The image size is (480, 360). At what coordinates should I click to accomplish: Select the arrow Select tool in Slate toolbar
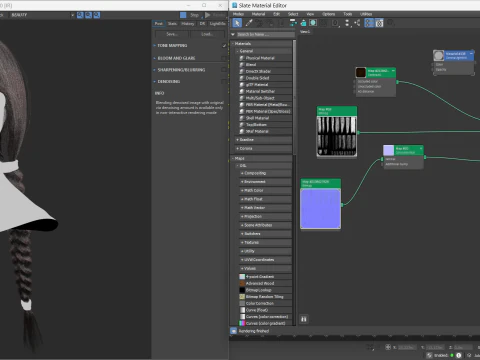click(x=237, y=23)
